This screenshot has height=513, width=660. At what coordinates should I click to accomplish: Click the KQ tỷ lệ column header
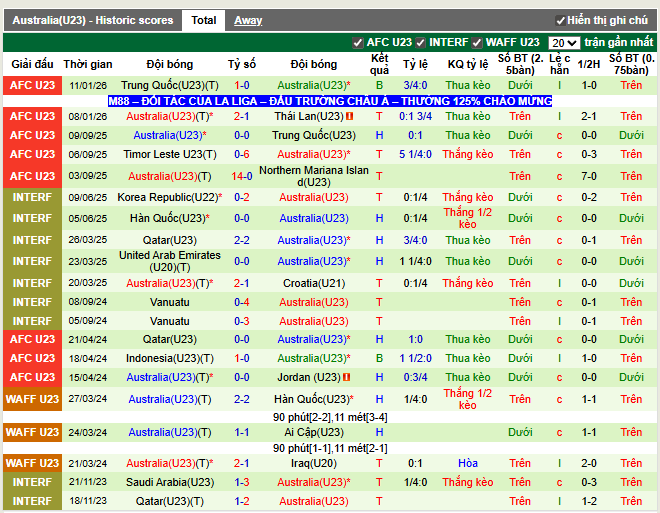(x=468, y=64)
